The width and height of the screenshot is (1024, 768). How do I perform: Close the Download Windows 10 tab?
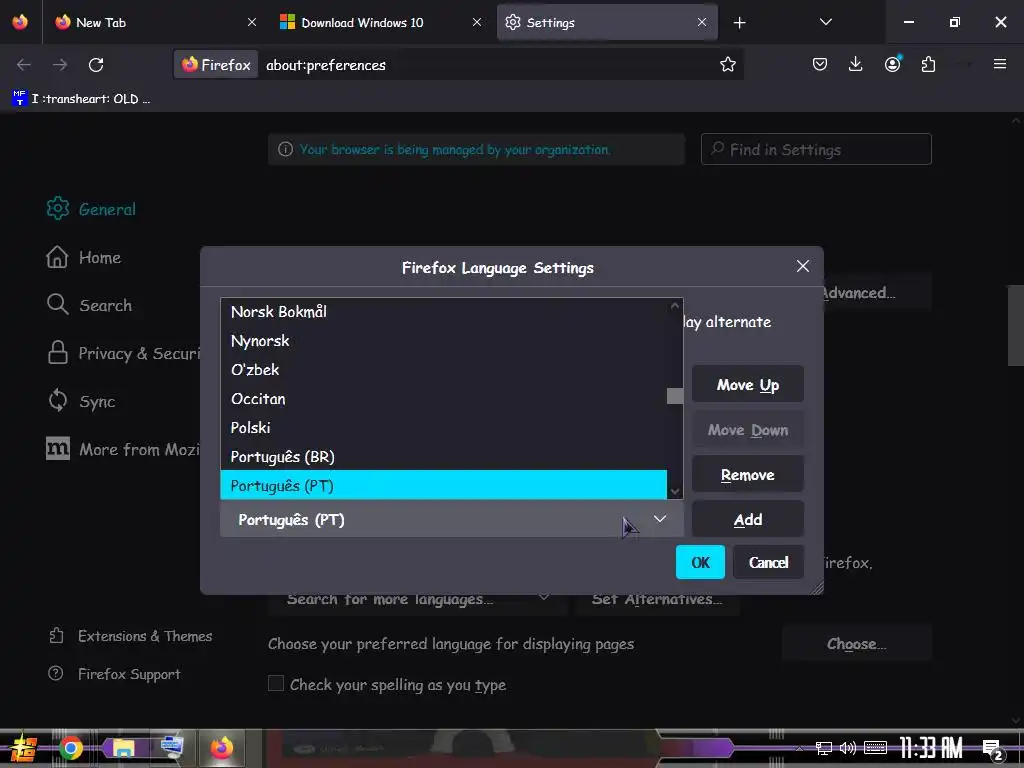[x=477, y=22]
